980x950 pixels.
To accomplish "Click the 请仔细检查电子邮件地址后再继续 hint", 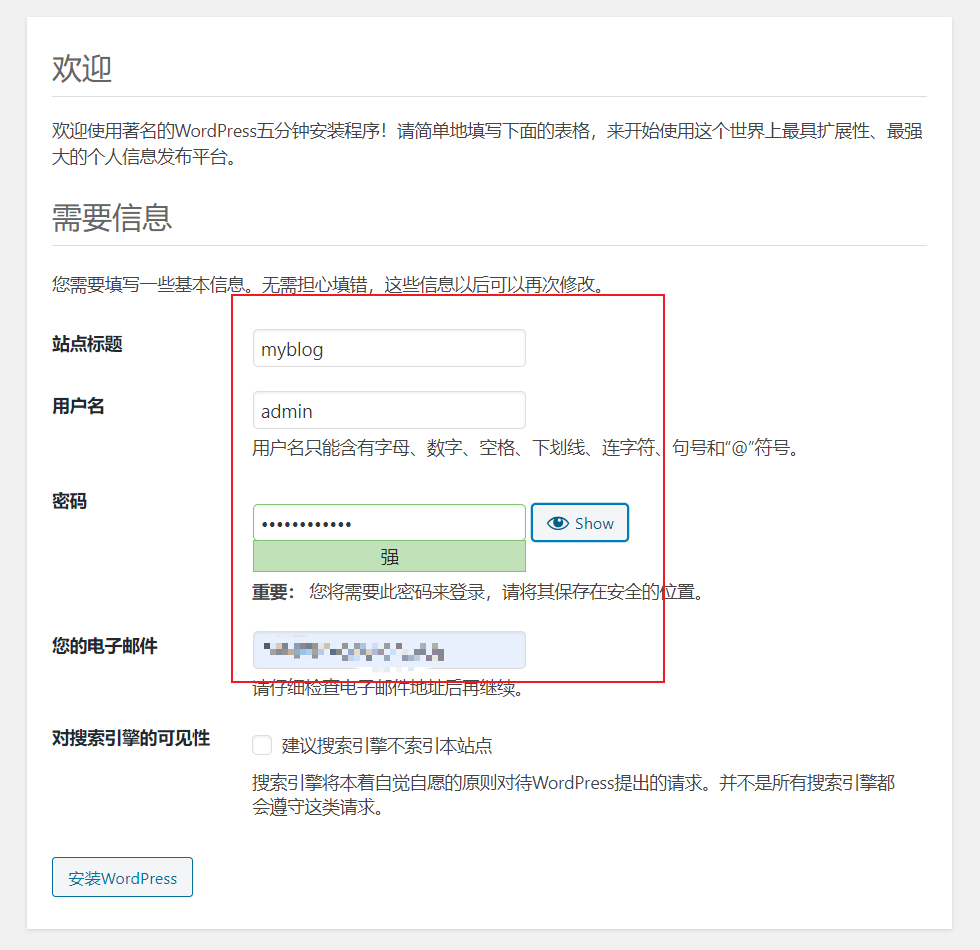I will [388, 688].
